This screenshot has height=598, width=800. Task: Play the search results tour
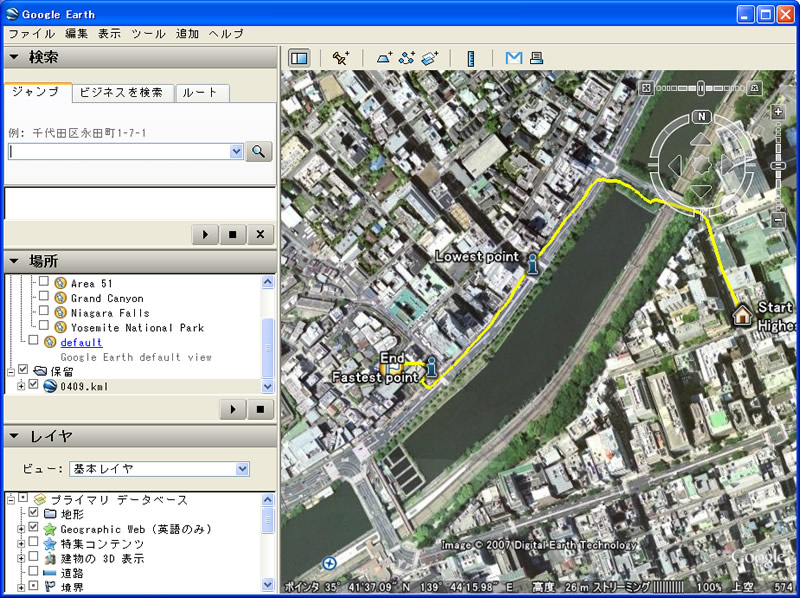205,235
